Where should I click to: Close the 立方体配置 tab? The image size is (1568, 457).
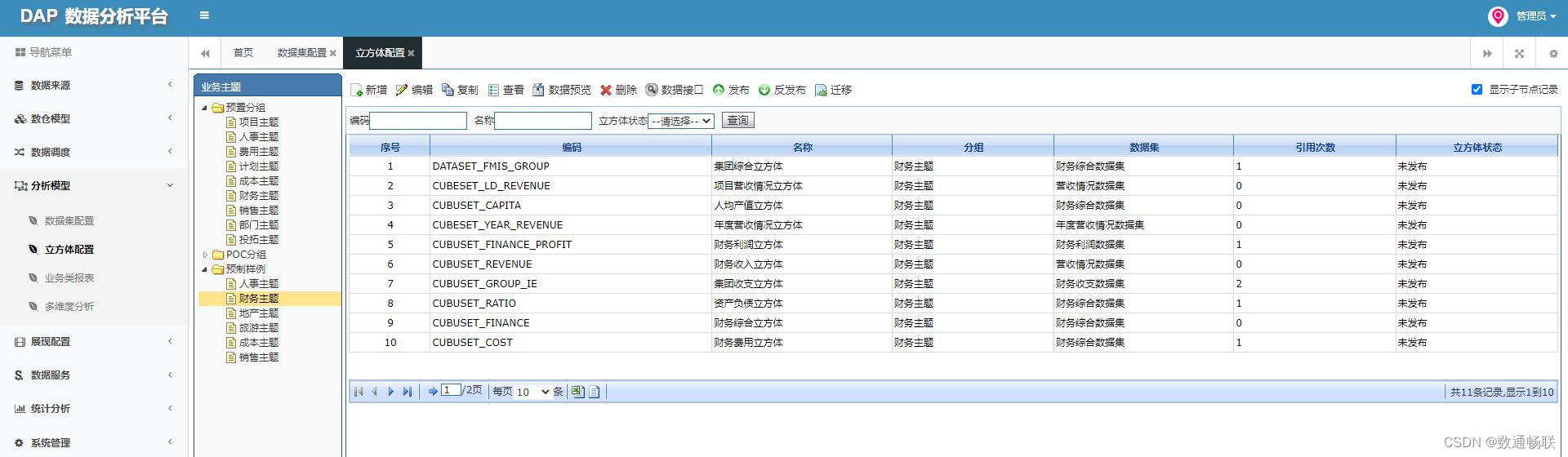click(x=412, y=53)
